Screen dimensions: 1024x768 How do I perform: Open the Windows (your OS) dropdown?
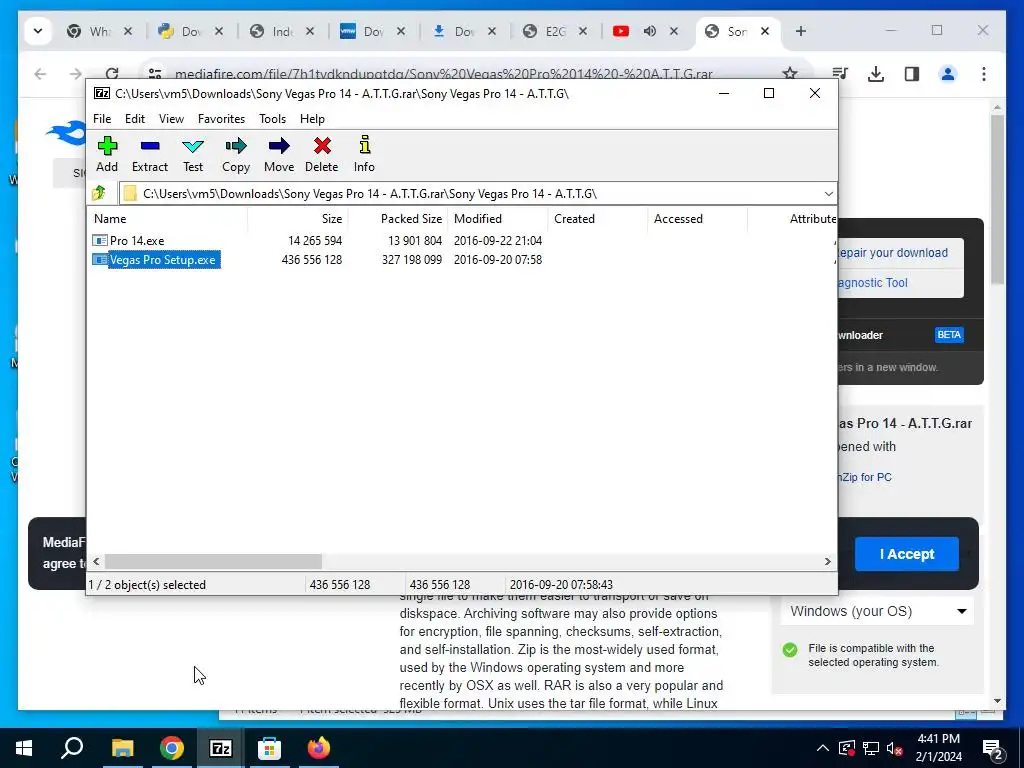(877, 611)
